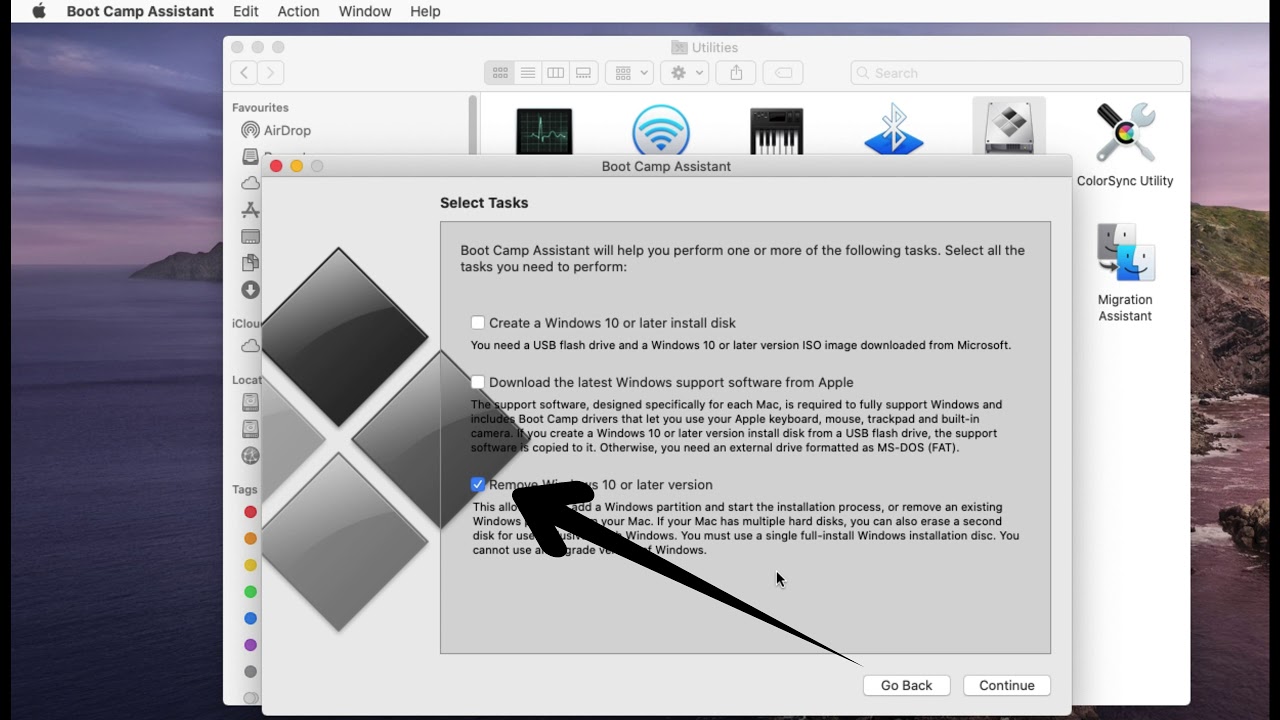Select AirDrop in Finder sidebar
1280x720 pixels.
click(x=276, y=130)
